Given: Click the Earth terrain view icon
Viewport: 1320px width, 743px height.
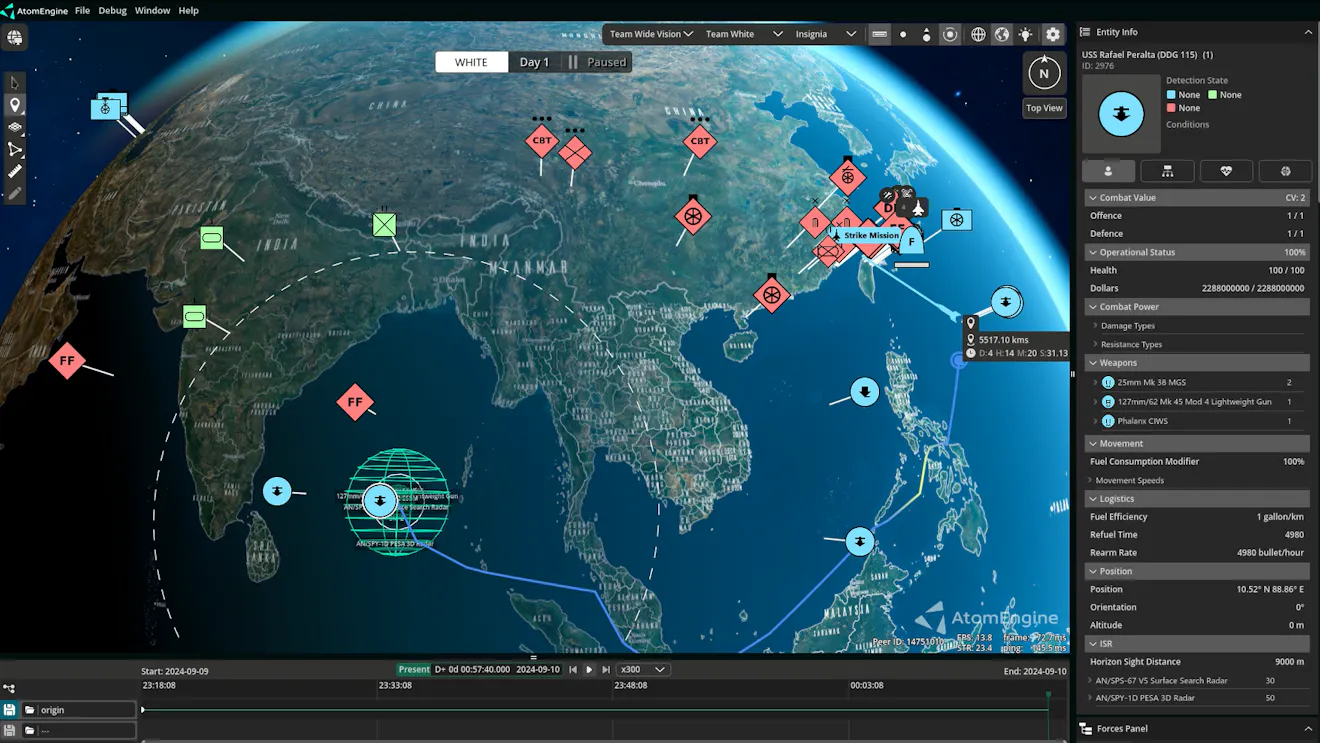Looking at the screenshot, I should (x=1001, y=33).
